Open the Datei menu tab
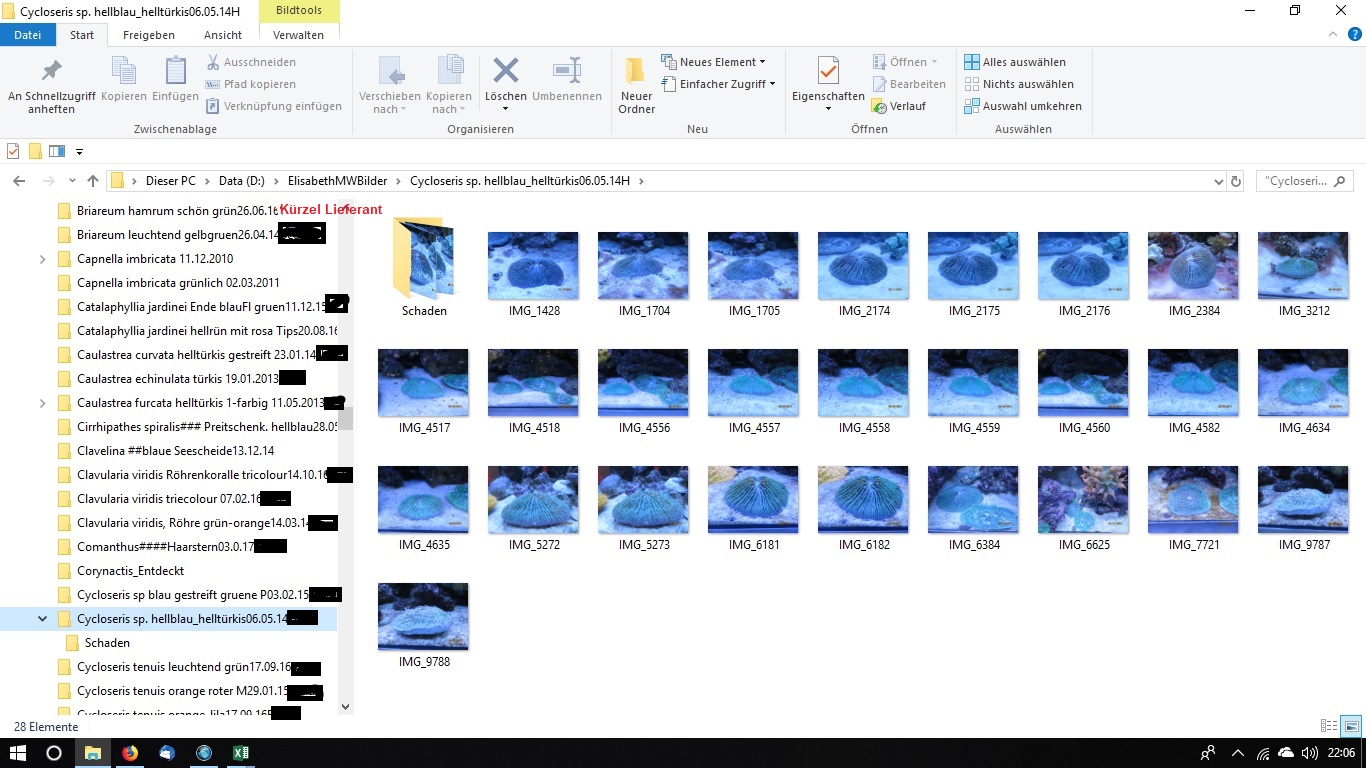The height and width of the screenshot is (768, 1366). 28,35
